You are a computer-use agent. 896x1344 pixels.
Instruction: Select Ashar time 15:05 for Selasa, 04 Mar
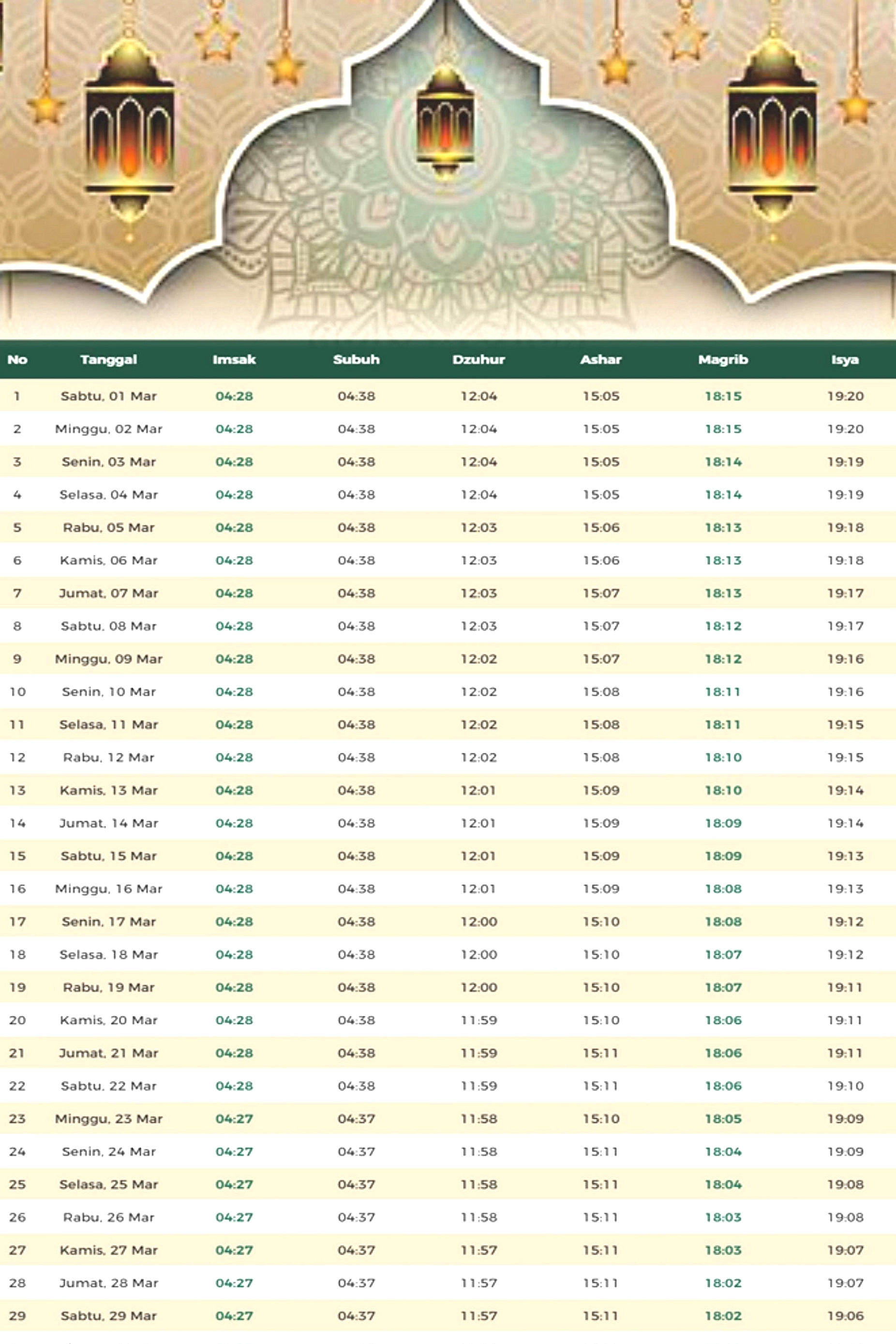coord(601,495)
